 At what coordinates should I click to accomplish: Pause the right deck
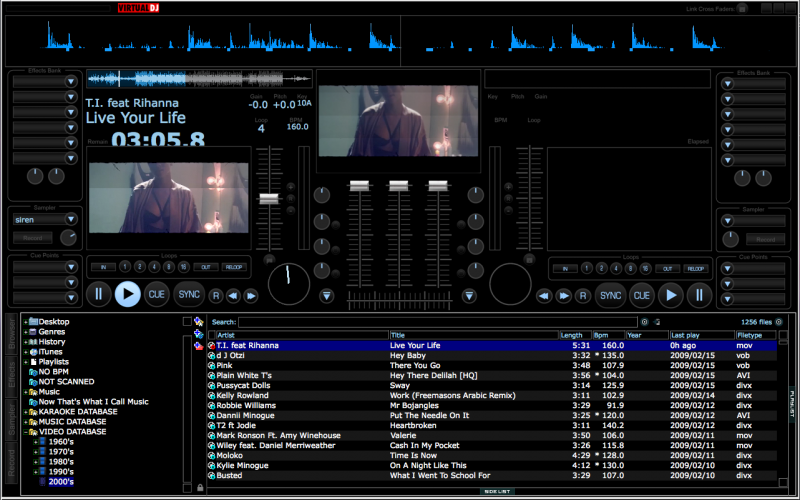click(699, 295)
